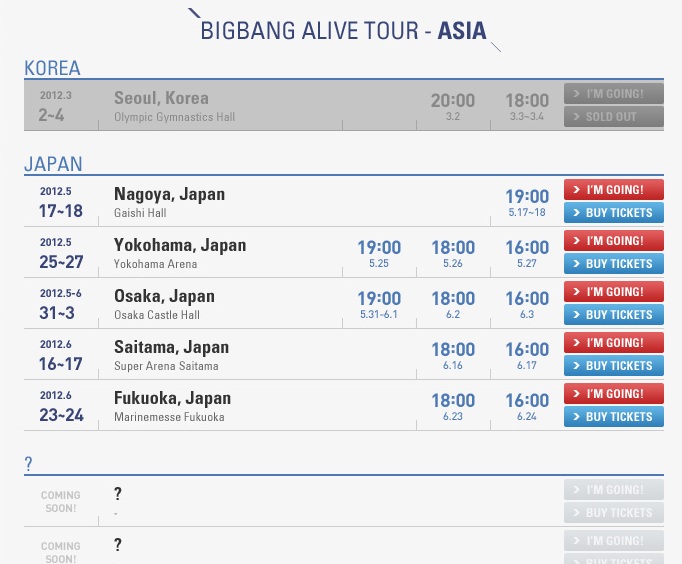
Task: Click I'M GOING! for Osaka, Japan
Action: 614,291
